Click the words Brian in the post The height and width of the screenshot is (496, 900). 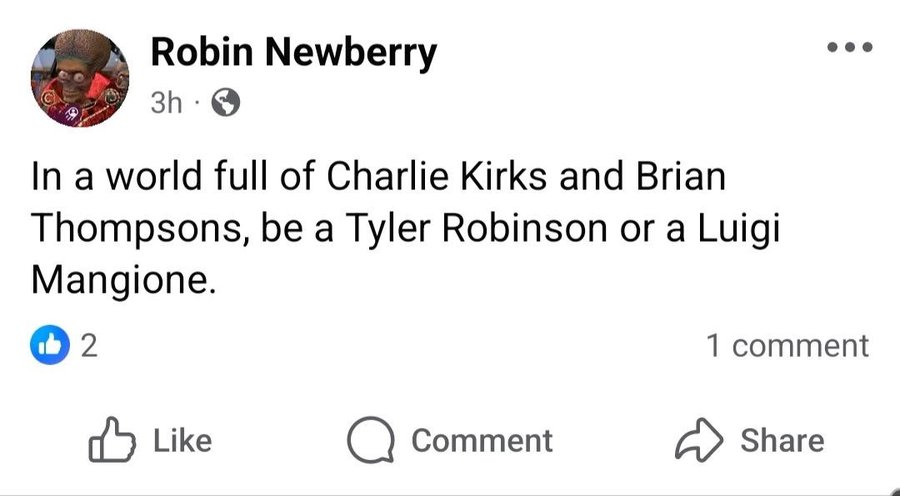tap(681, 176)
